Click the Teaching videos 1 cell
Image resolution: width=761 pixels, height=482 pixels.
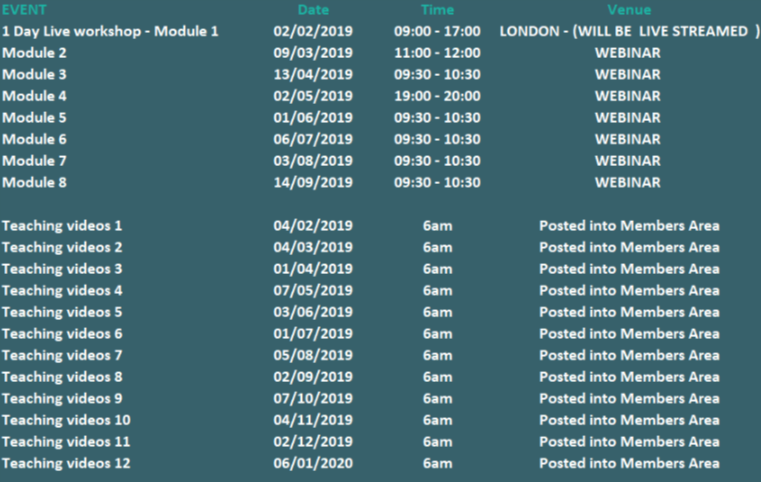click(x=62, y=226)
